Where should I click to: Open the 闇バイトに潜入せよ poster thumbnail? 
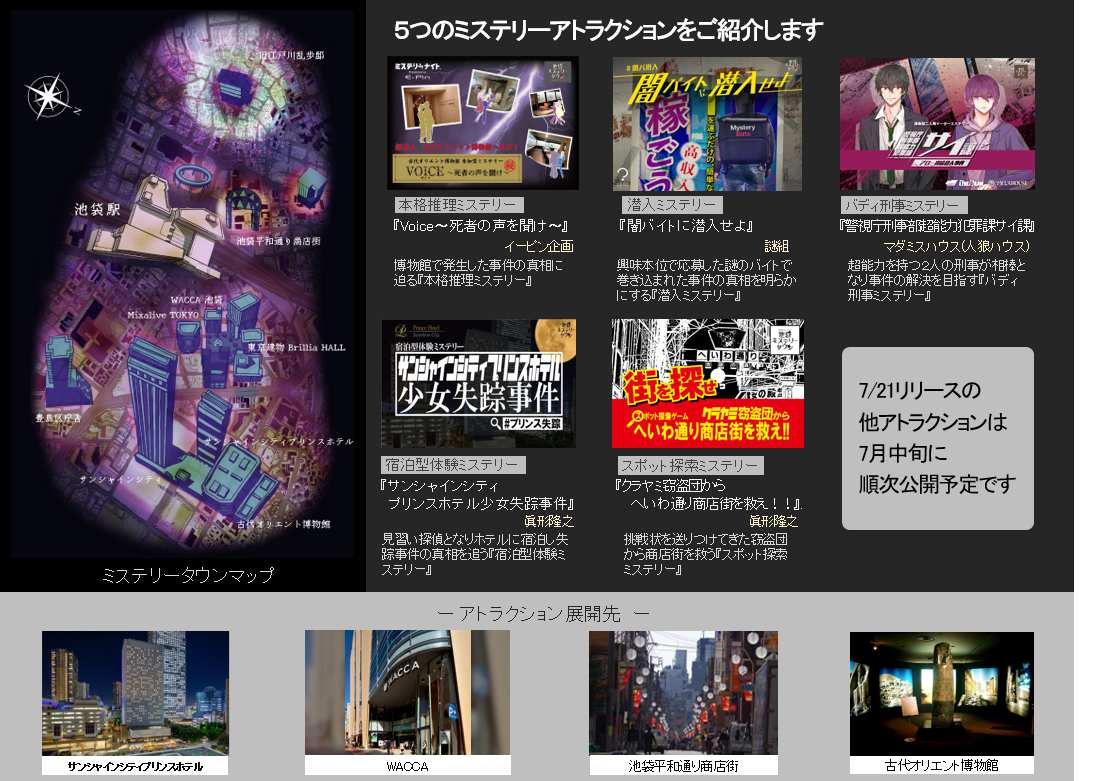click(708, 124)
